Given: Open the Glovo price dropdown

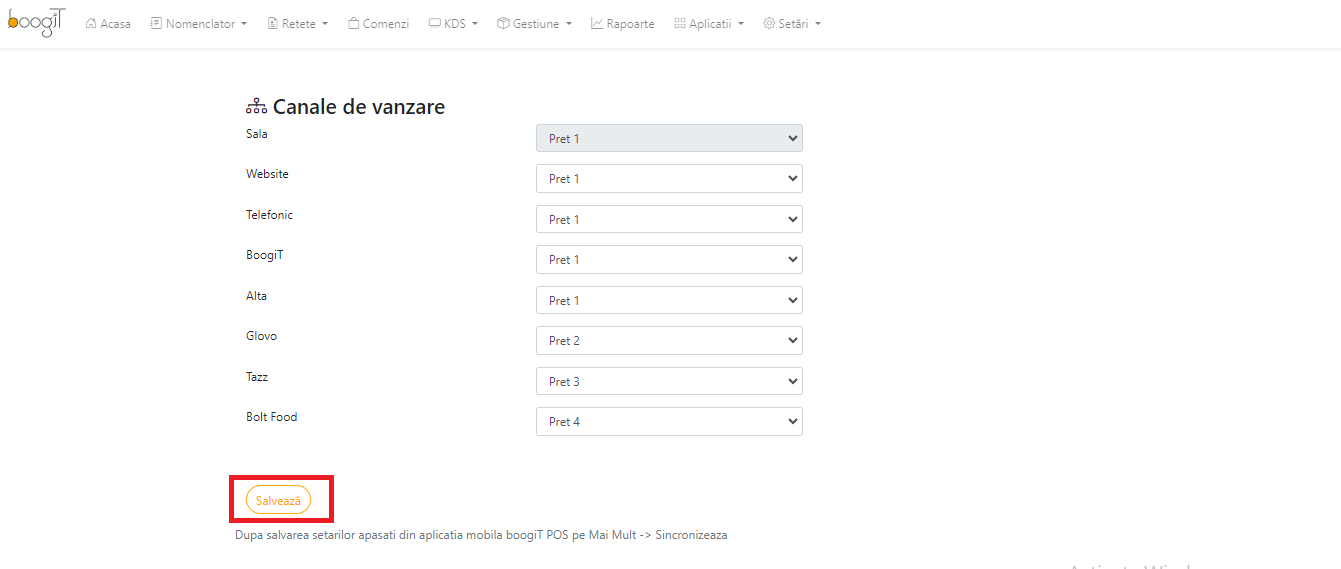Looking at the screenshot, I should click(x=669, y=340).
